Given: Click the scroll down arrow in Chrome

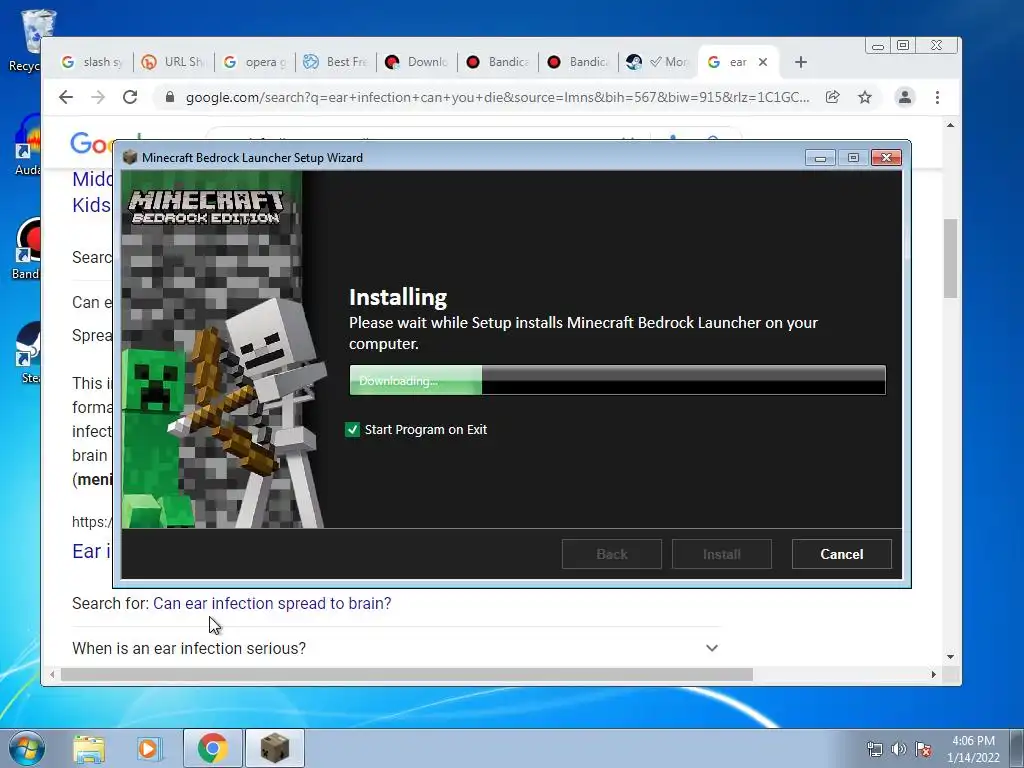Looking at the screenshot, I should click(x=950, y=657).
